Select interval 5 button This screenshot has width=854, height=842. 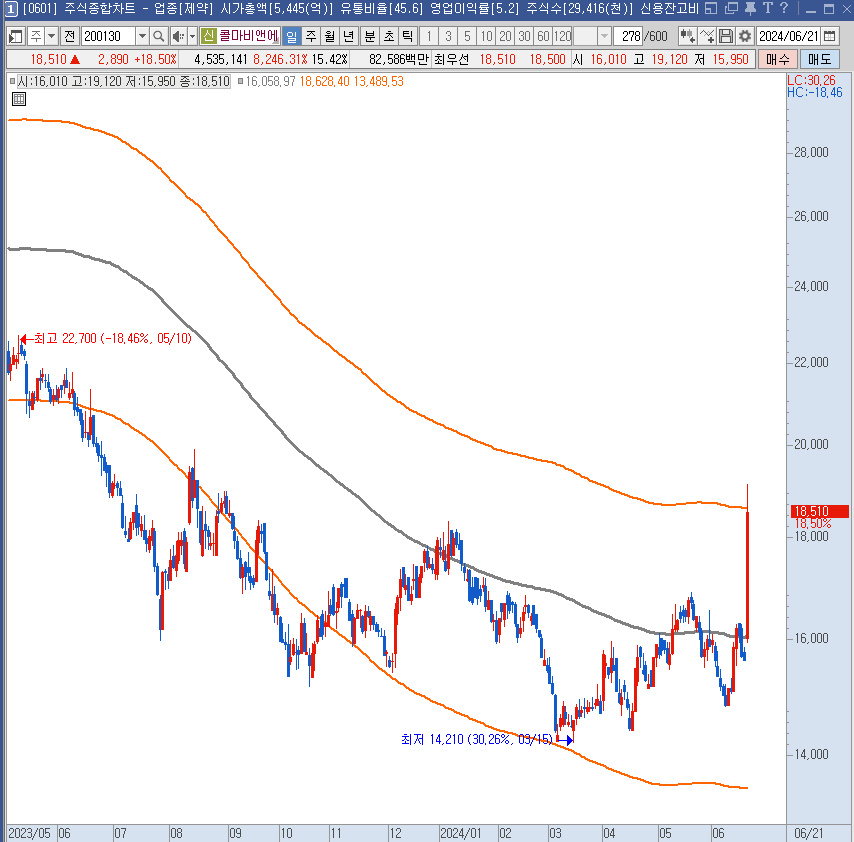(467, 36)
